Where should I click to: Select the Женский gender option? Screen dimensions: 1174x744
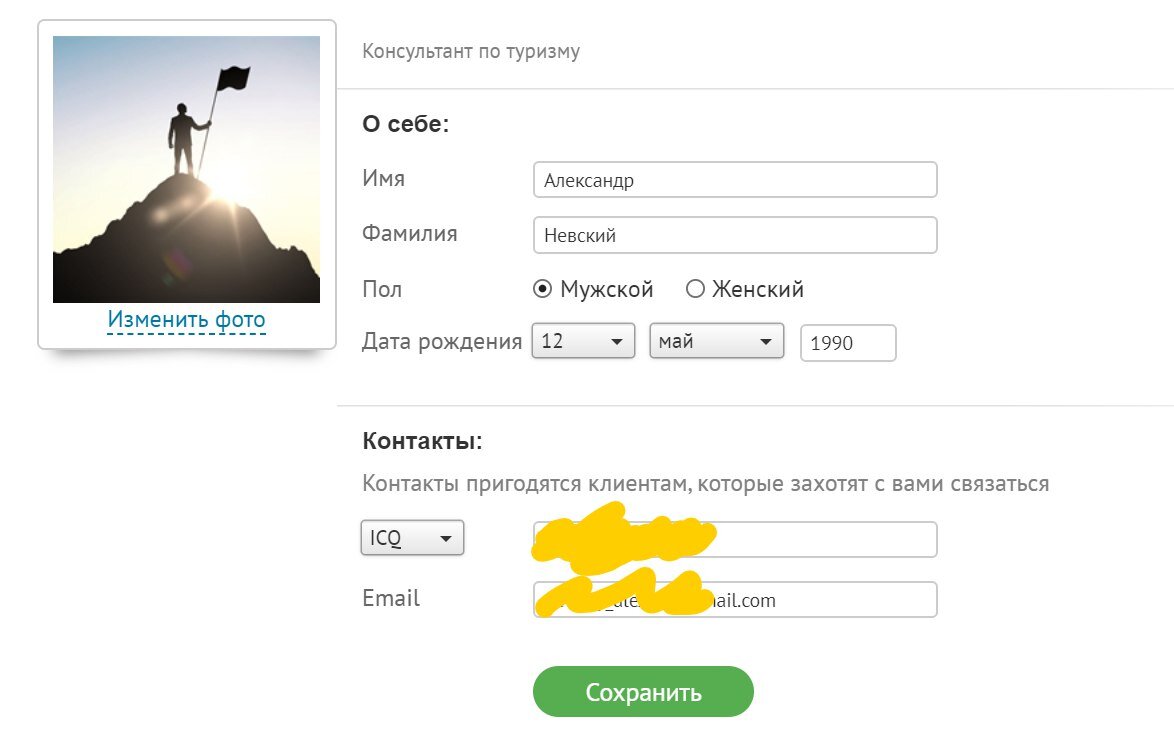coord(696,288)
